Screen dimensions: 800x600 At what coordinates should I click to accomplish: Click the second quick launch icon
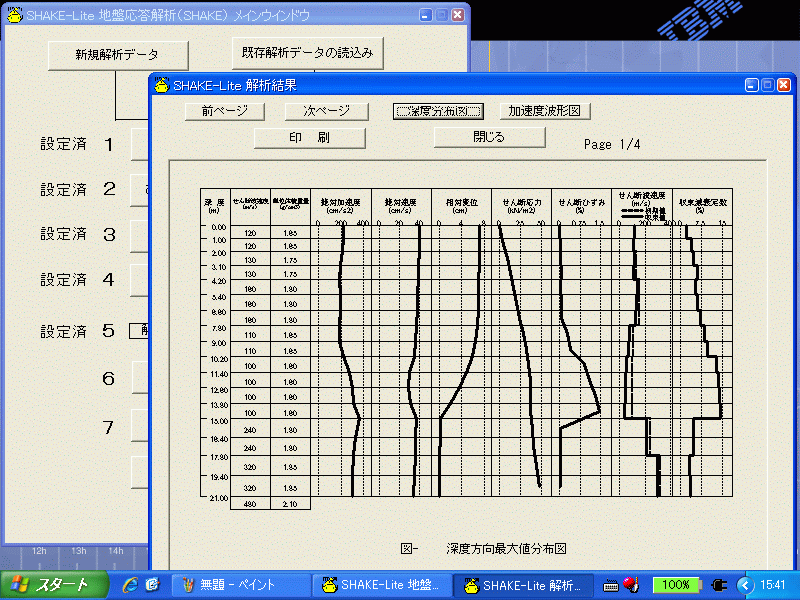(152, 584)
